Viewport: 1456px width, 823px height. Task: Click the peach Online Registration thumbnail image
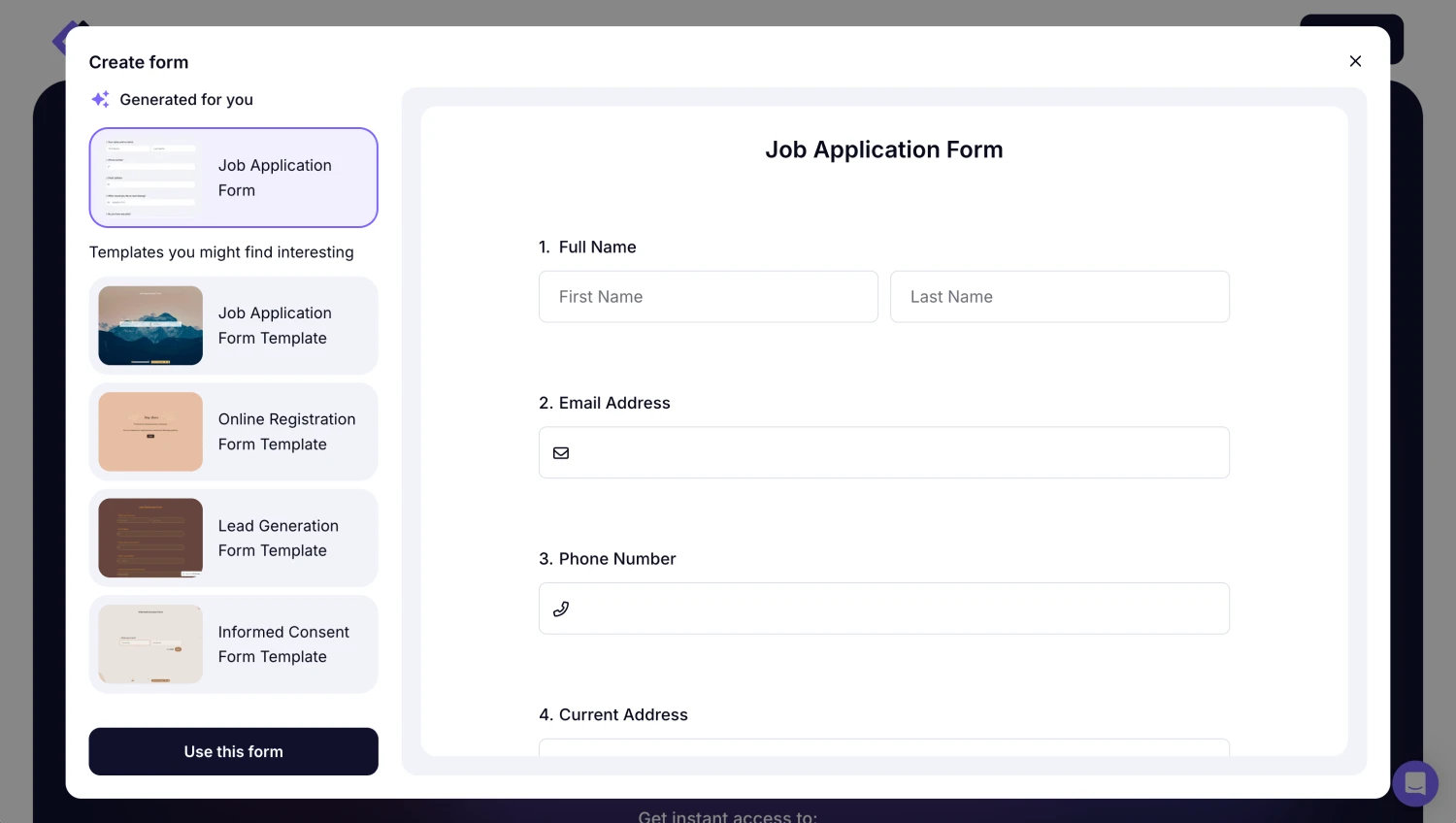[x=150, y=432]
